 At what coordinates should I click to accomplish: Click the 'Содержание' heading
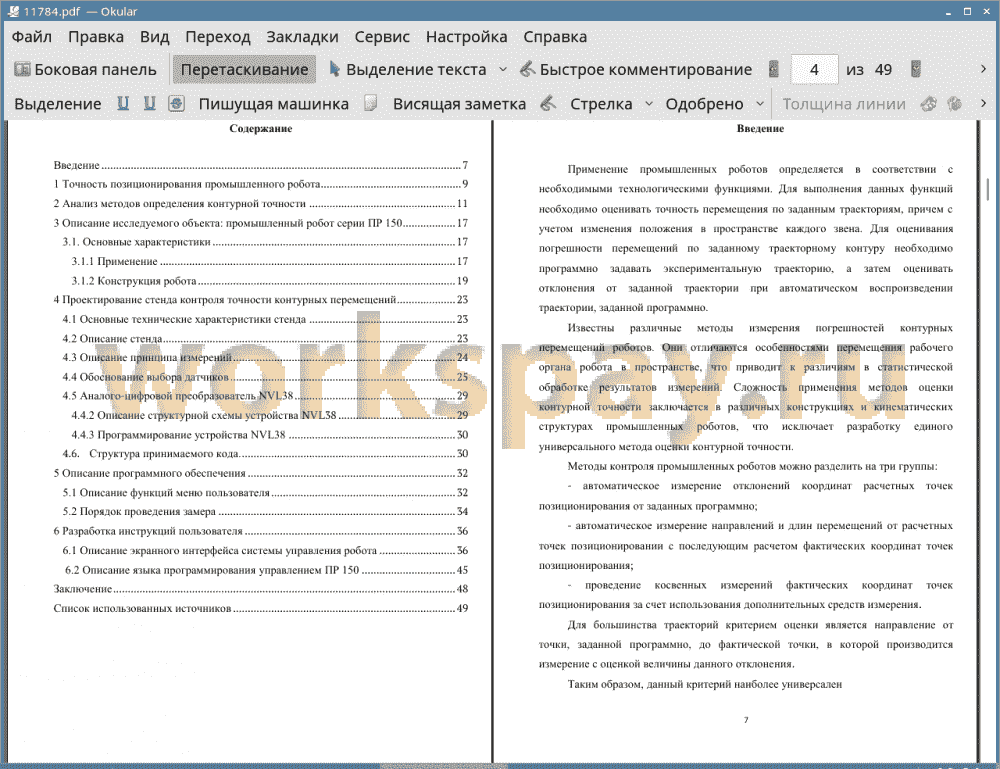click(261, 128)
